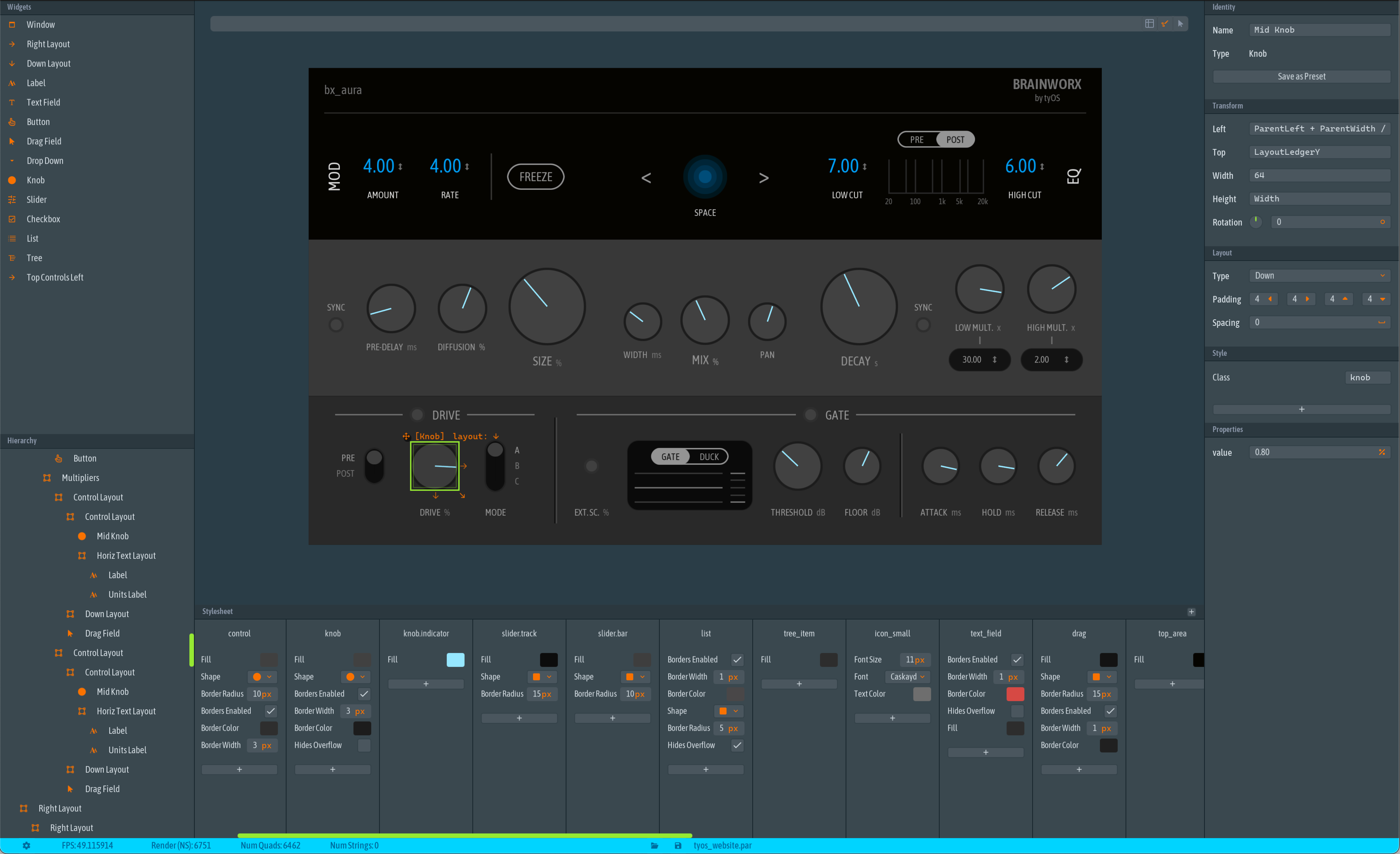
Task: Pick the Knob widget icon in Widgets palette
Action: (x=12, y=180)
